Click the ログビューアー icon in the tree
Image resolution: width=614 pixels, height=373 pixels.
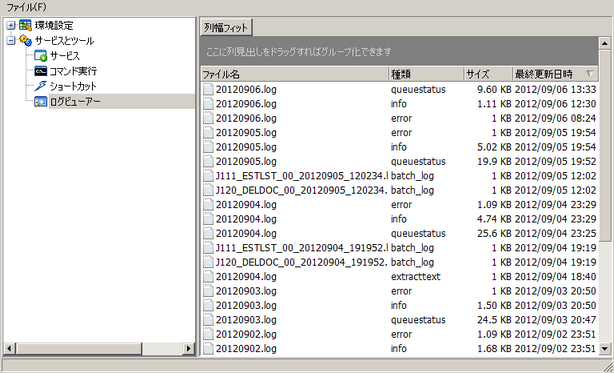(x=40, y=102)
